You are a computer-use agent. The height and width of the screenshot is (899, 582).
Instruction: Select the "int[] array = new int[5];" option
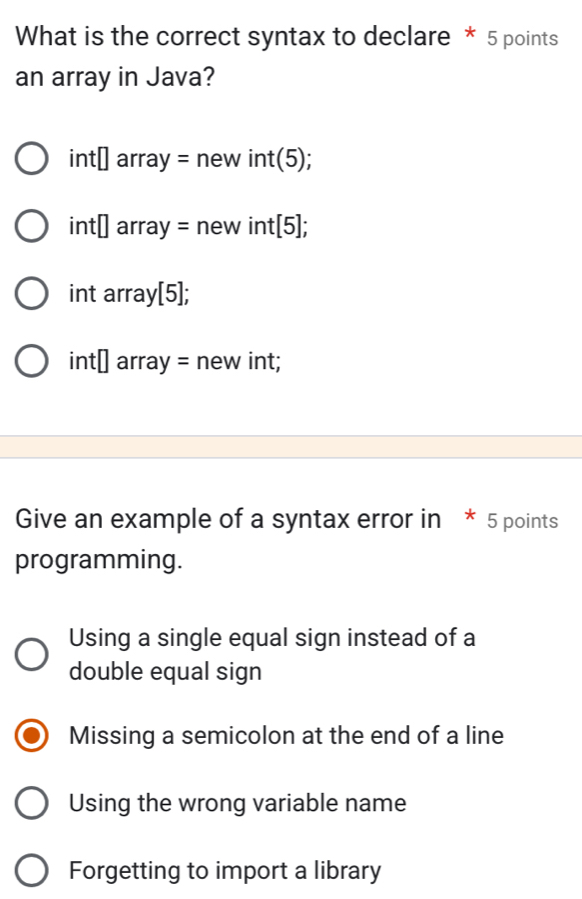(31, 226)
